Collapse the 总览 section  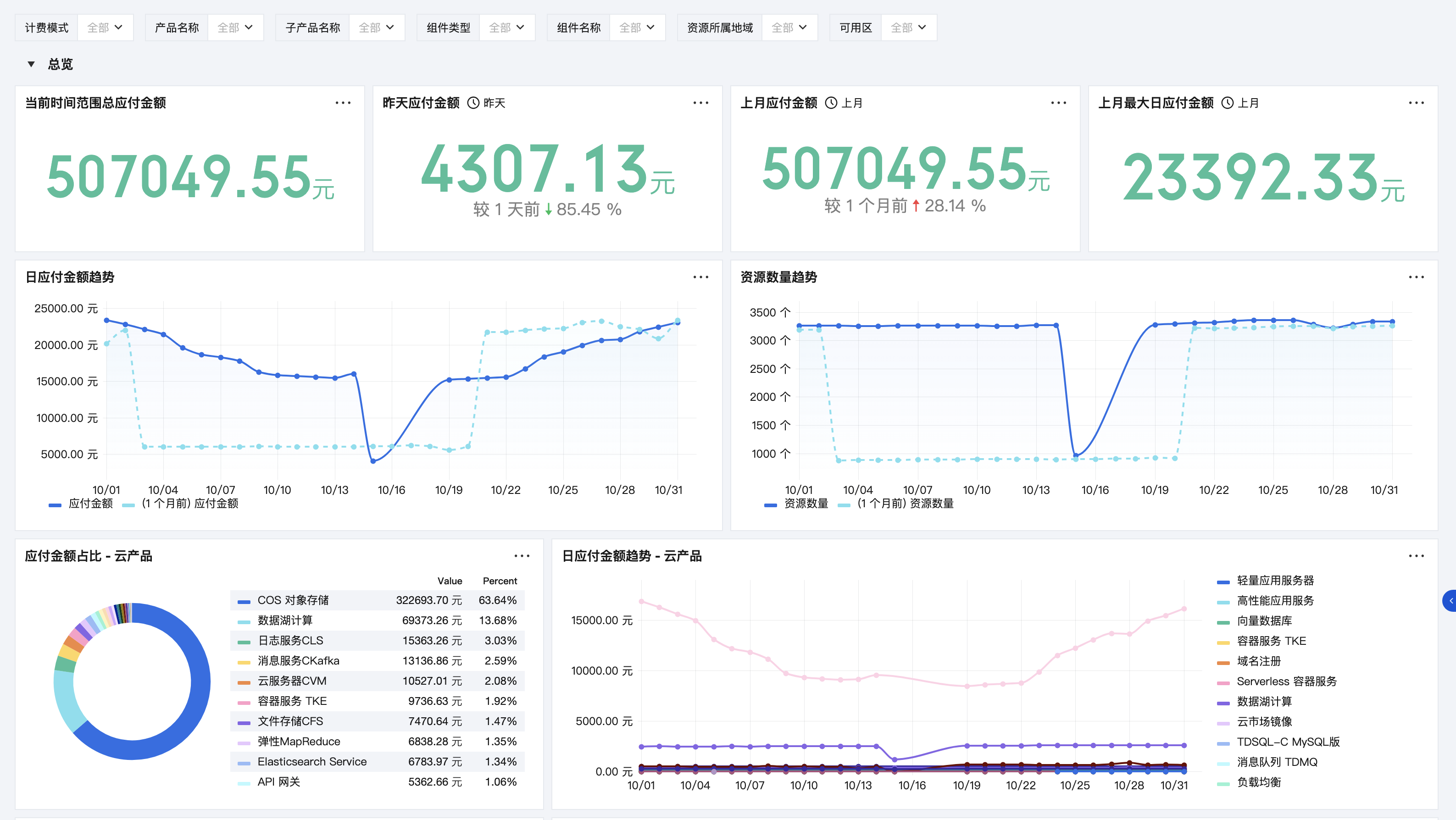click(31, 64)
